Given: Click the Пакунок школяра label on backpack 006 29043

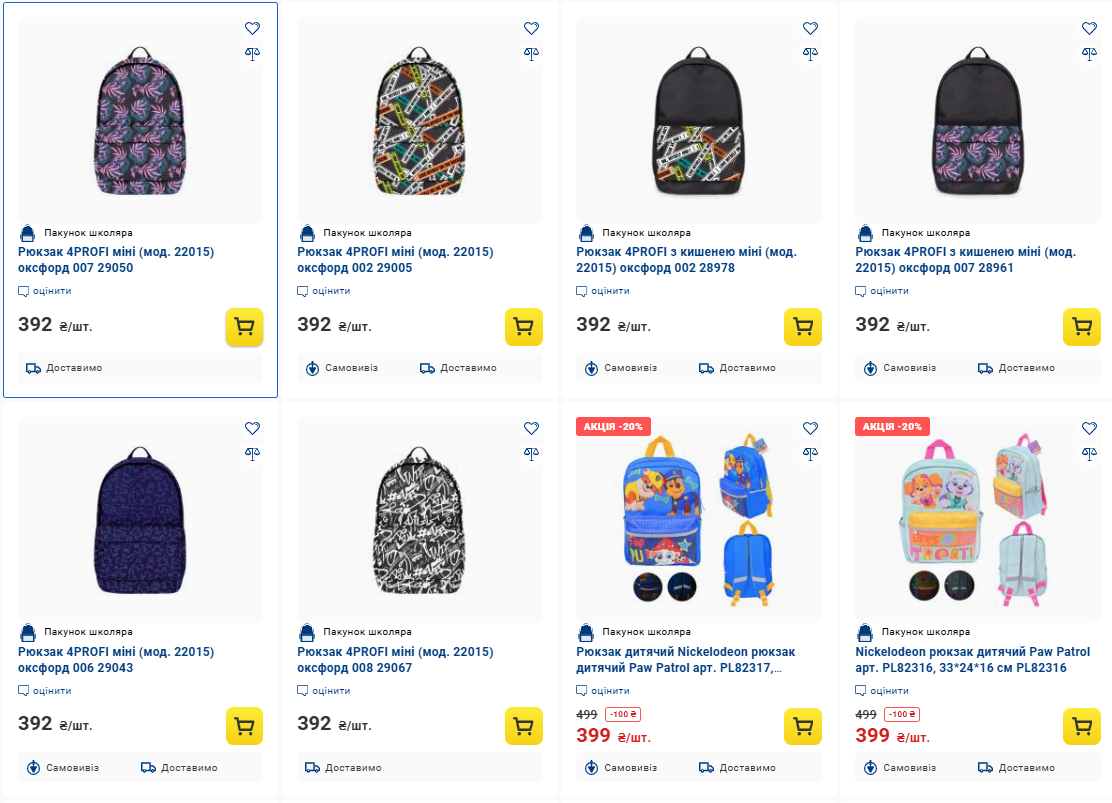Looking at the screenshot, I should [x=88, y=632].
